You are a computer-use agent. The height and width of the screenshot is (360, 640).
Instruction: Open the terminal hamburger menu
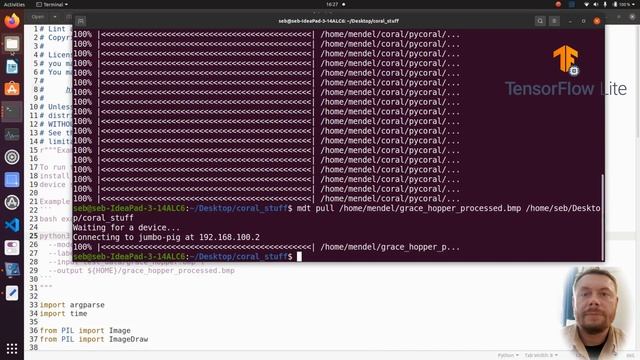tap(554, 21)
